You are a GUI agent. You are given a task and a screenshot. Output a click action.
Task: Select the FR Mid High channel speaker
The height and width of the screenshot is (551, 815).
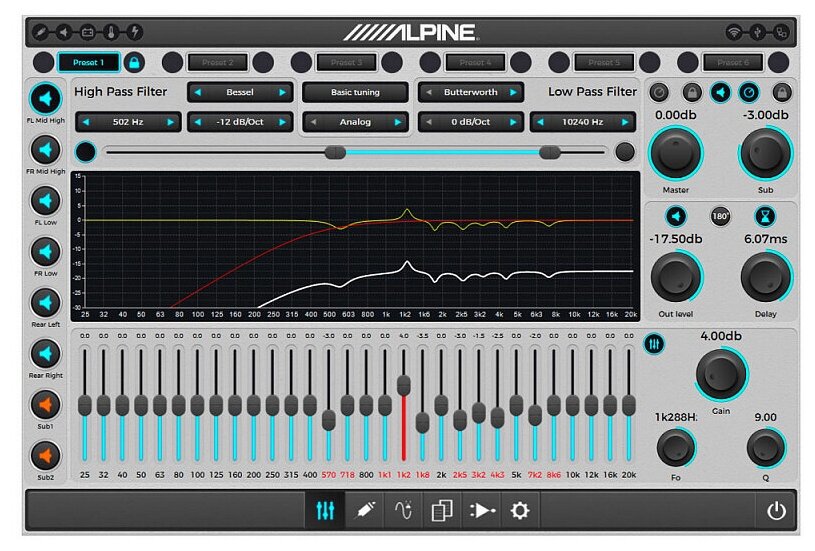[46, 150]
